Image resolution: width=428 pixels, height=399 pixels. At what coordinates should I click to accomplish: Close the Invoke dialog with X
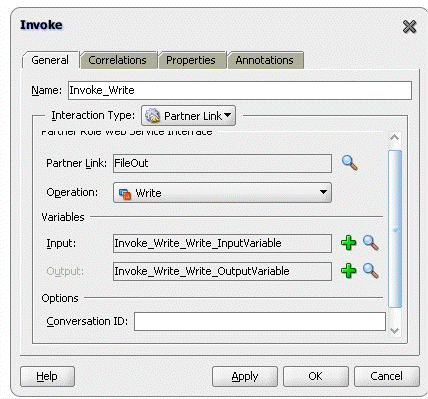pyautogui.click(x=409, y=26)
